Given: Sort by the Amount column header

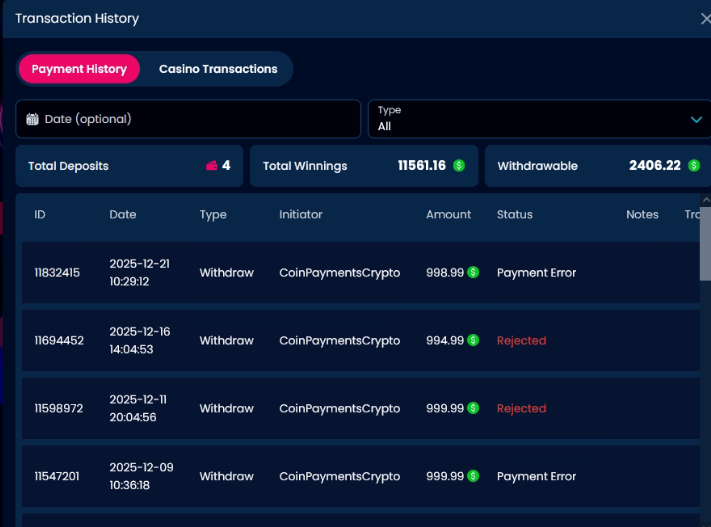Looking at the screenshot, I should click(448, 214).
